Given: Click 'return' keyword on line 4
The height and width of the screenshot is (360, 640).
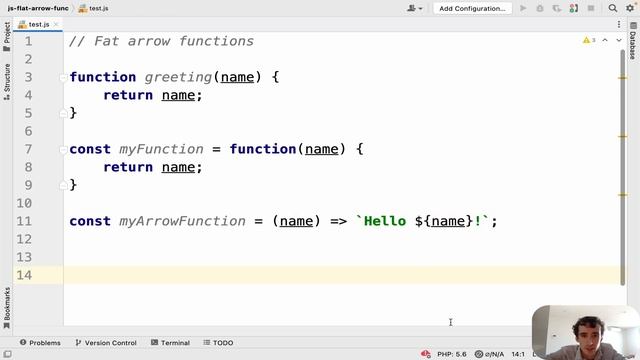Looking at the screenshot, I should pyautogui.click(x=128, y=95).
